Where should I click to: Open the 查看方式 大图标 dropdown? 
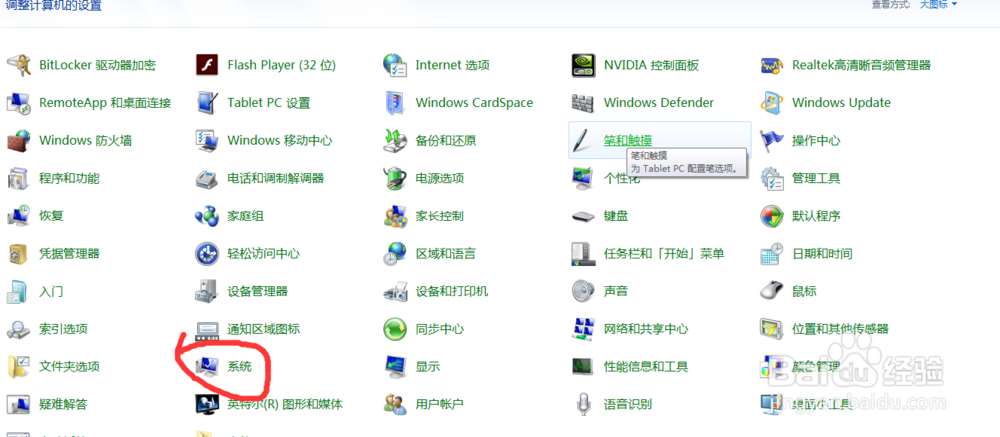pos(938,4)
